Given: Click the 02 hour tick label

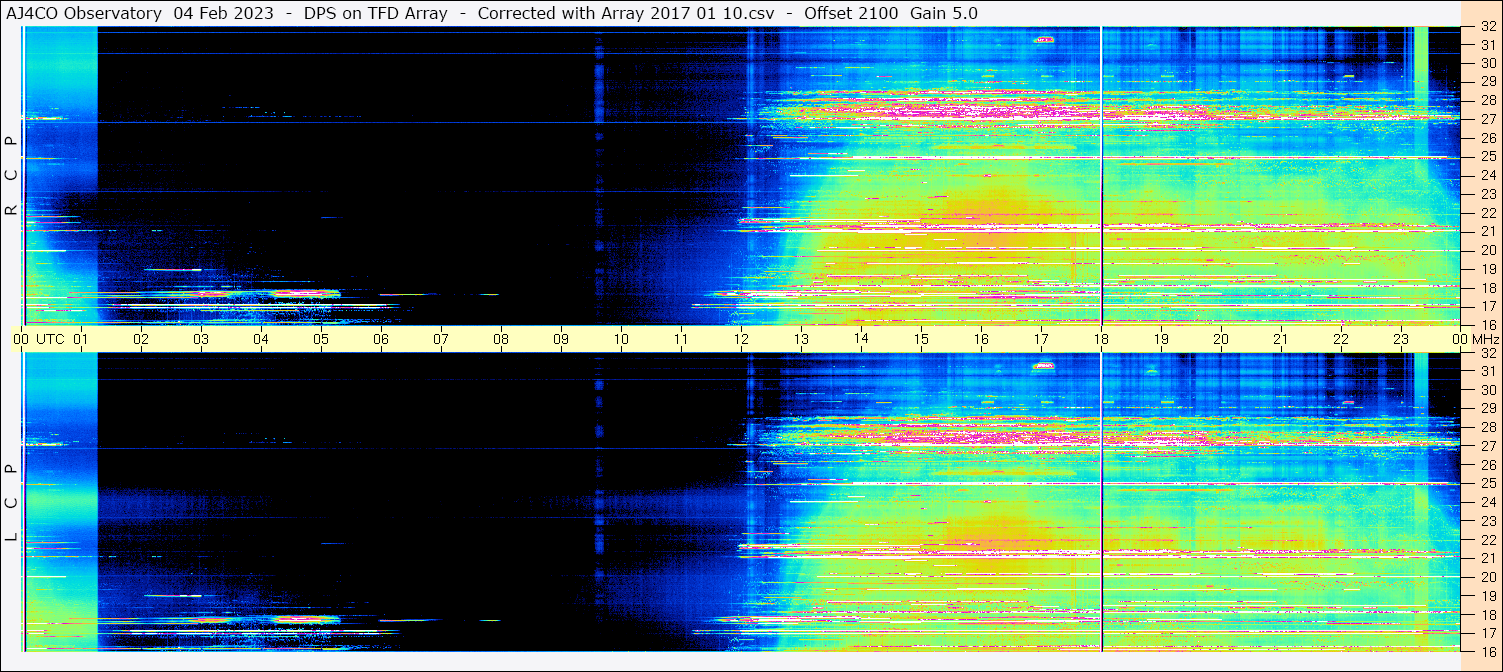Looking at the screenshot, I should point(141,339).
